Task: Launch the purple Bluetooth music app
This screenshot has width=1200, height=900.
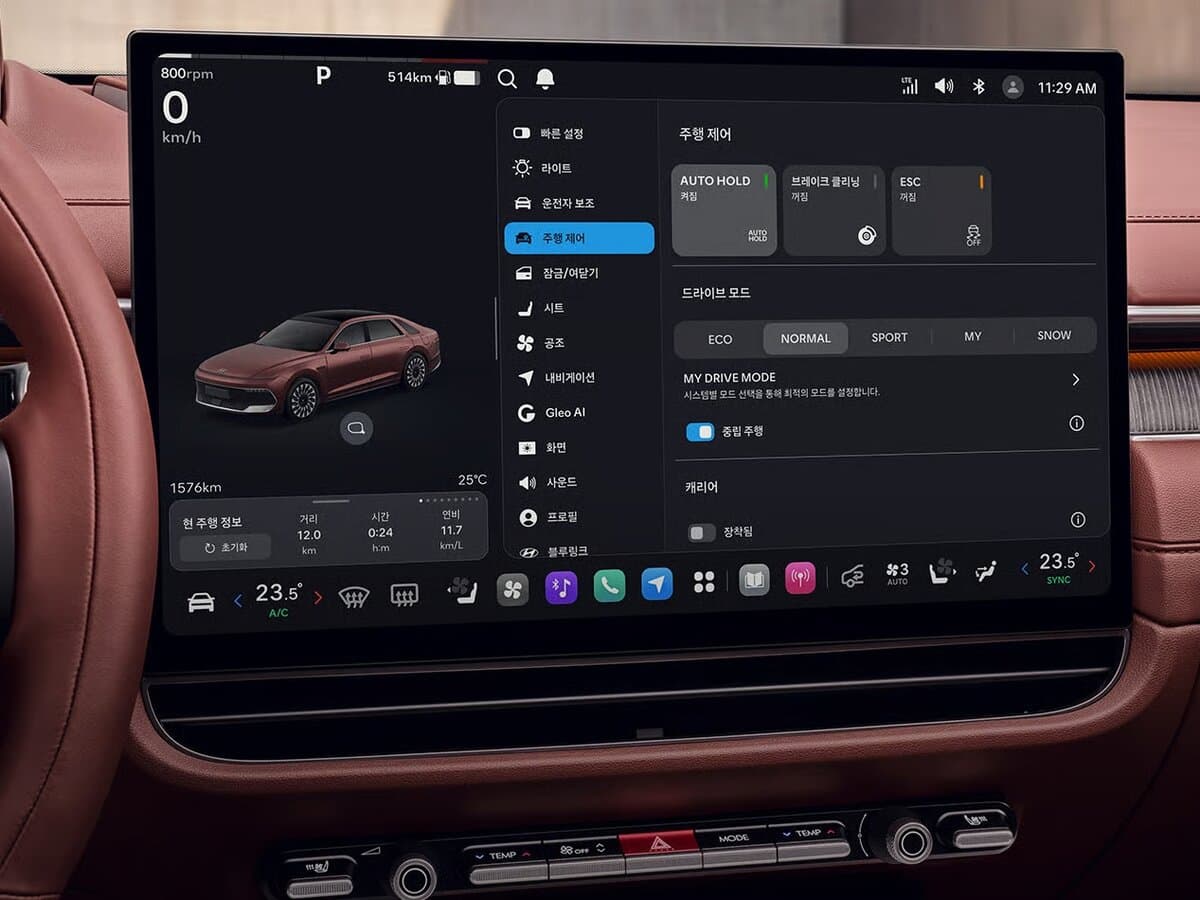Action: (561, 587)
